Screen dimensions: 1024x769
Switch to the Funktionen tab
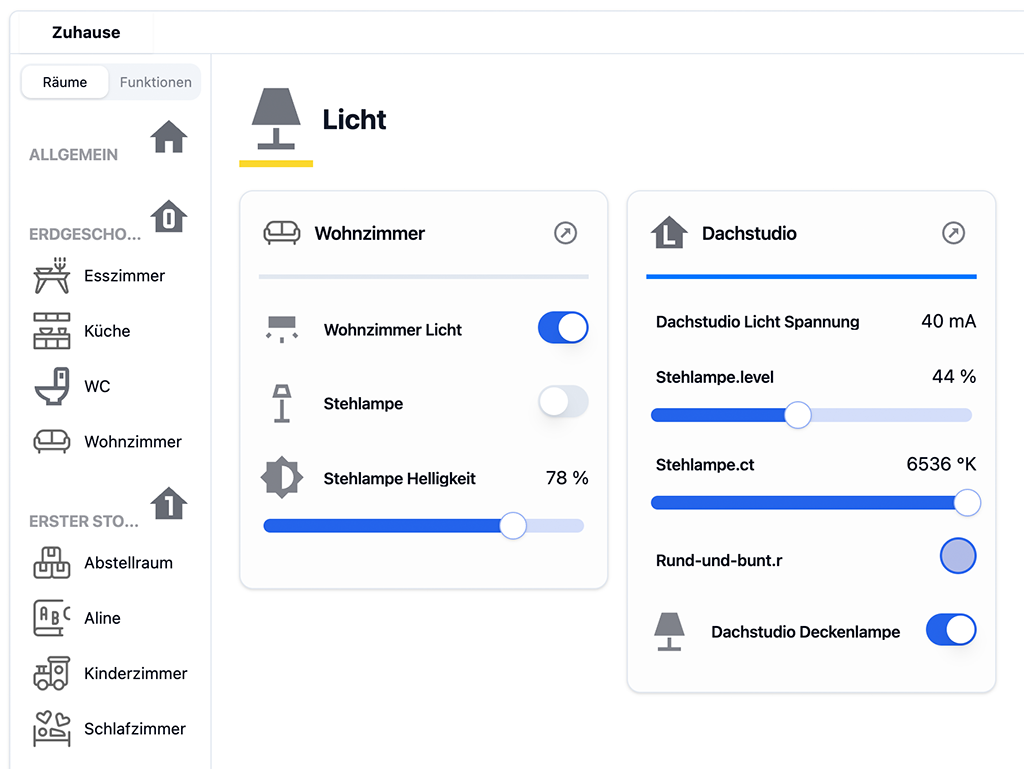(154, 82)
